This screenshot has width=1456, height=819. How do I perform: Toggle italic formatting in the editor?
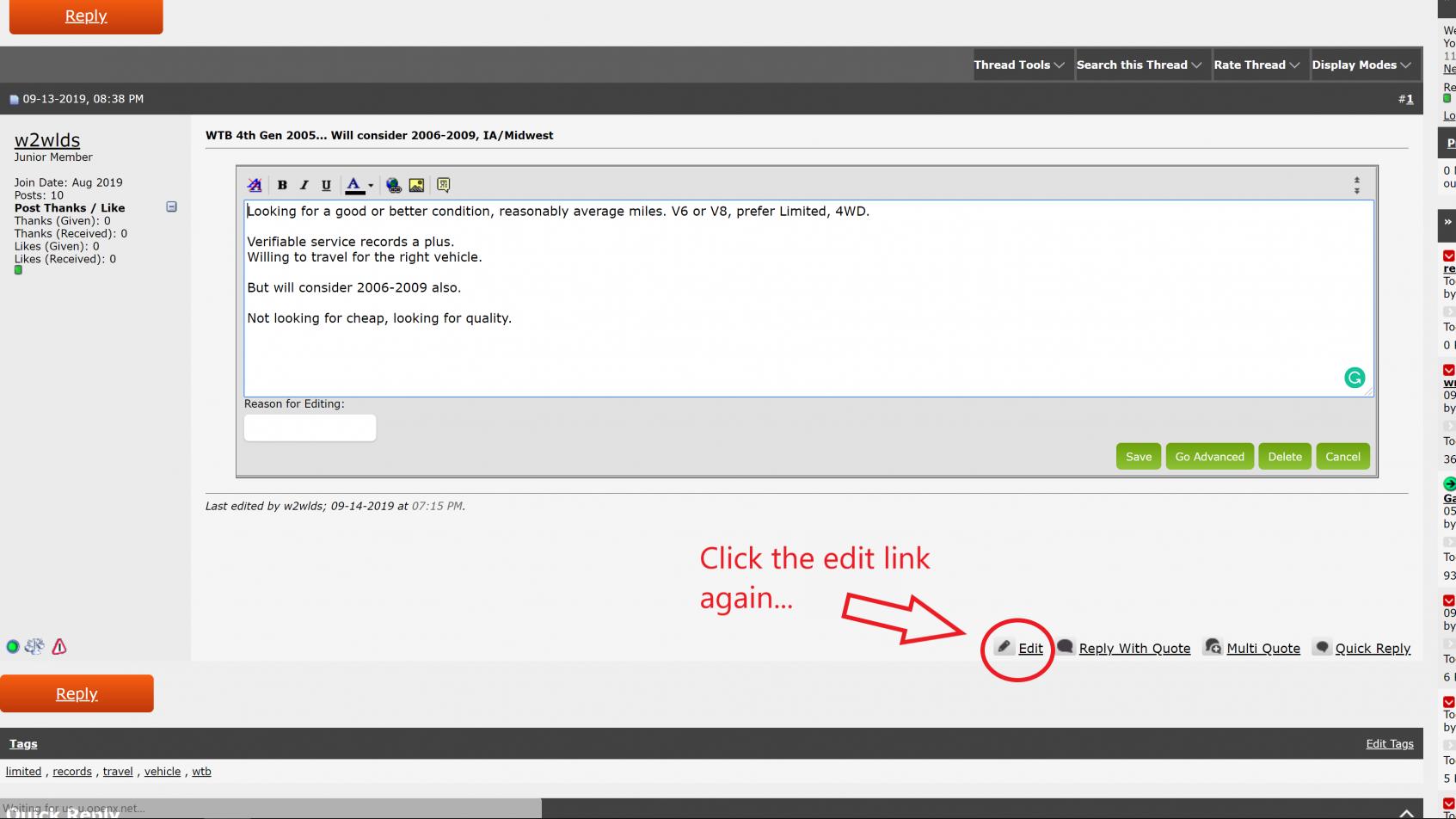[x=304, y=185]
